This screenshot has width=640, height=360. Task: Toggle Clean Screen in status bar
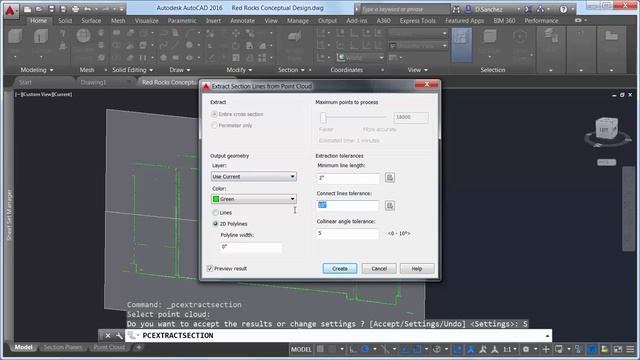coord(618,349)
